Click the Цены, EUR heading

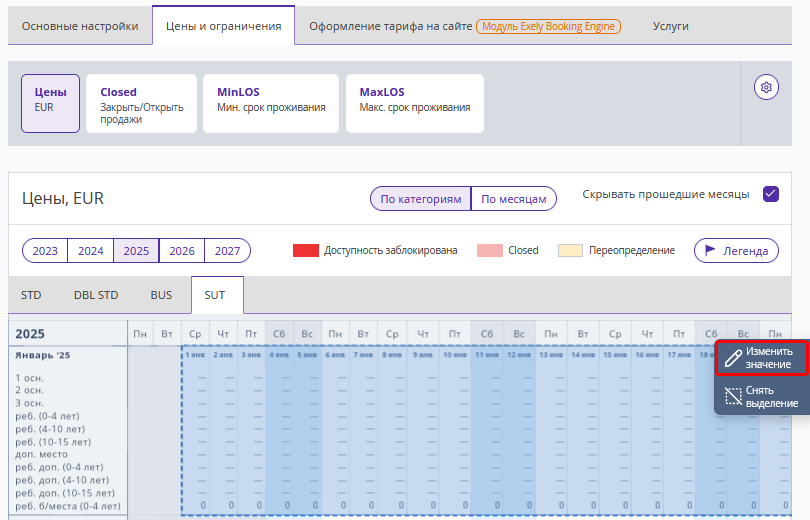tap(63, 198)
